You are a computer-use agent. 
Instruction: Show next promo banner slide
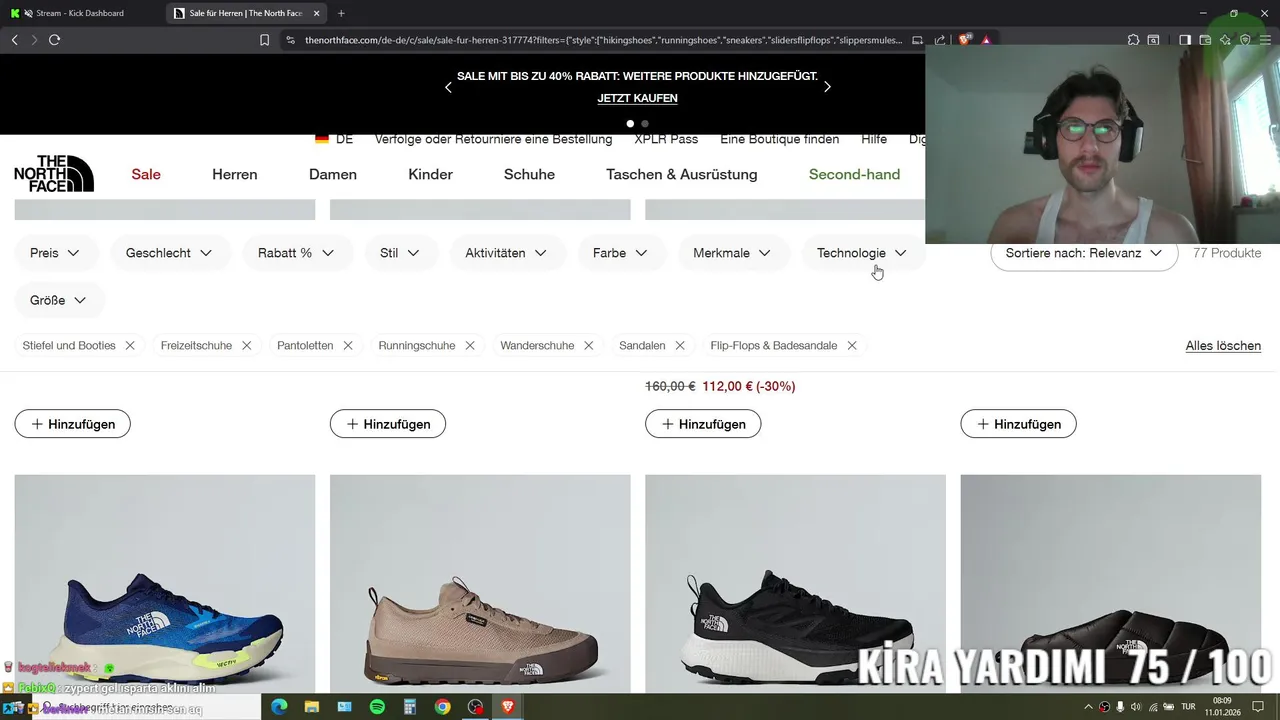[827, 87]
